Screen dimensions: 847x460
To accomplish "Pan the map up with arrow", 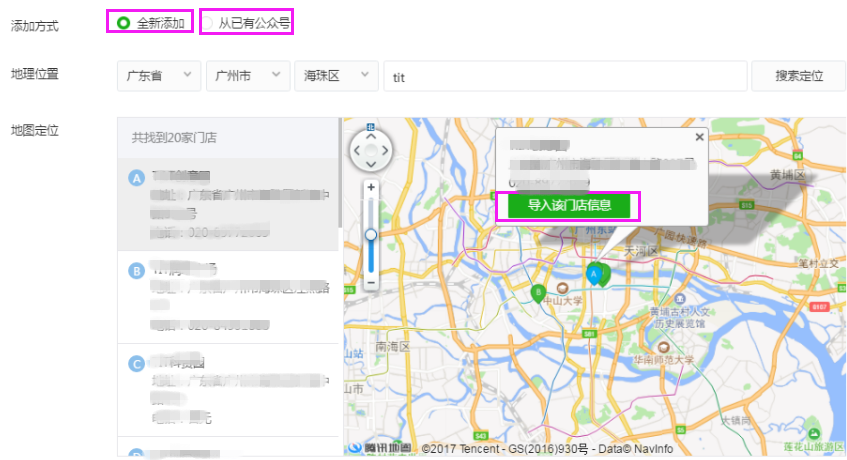I will (371, 137).
